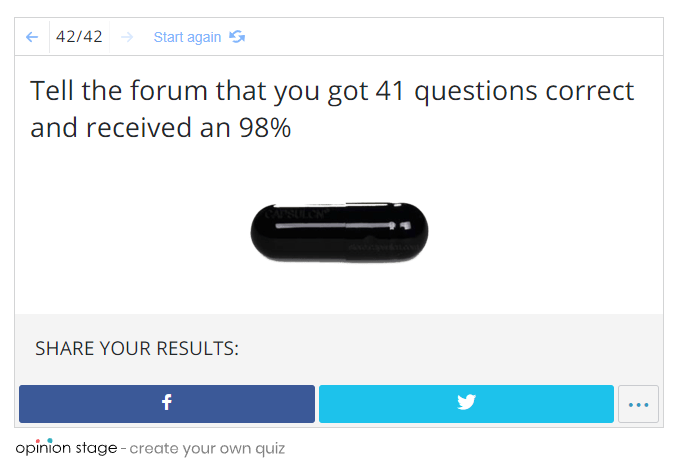The width and height of the screenshot is (689, 458).
Task: Go back using the left arrow icon
Action: pyautogui.click(x=32, y=37)
